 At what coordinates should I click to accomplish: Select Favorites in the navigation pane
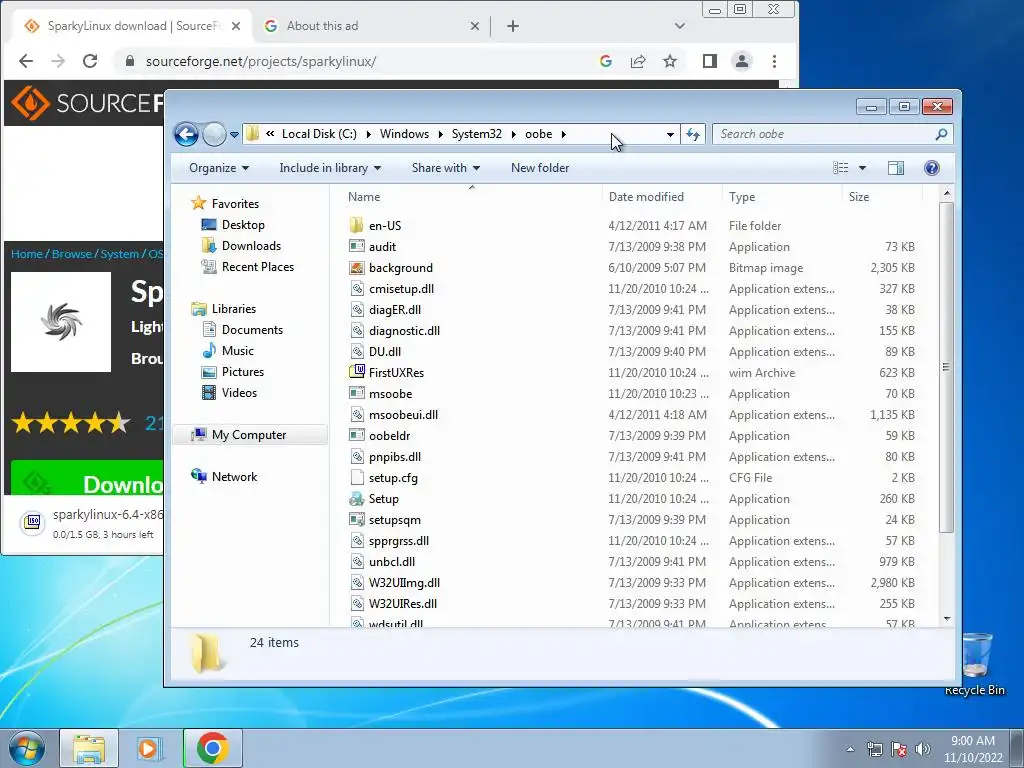pos(235,204)
